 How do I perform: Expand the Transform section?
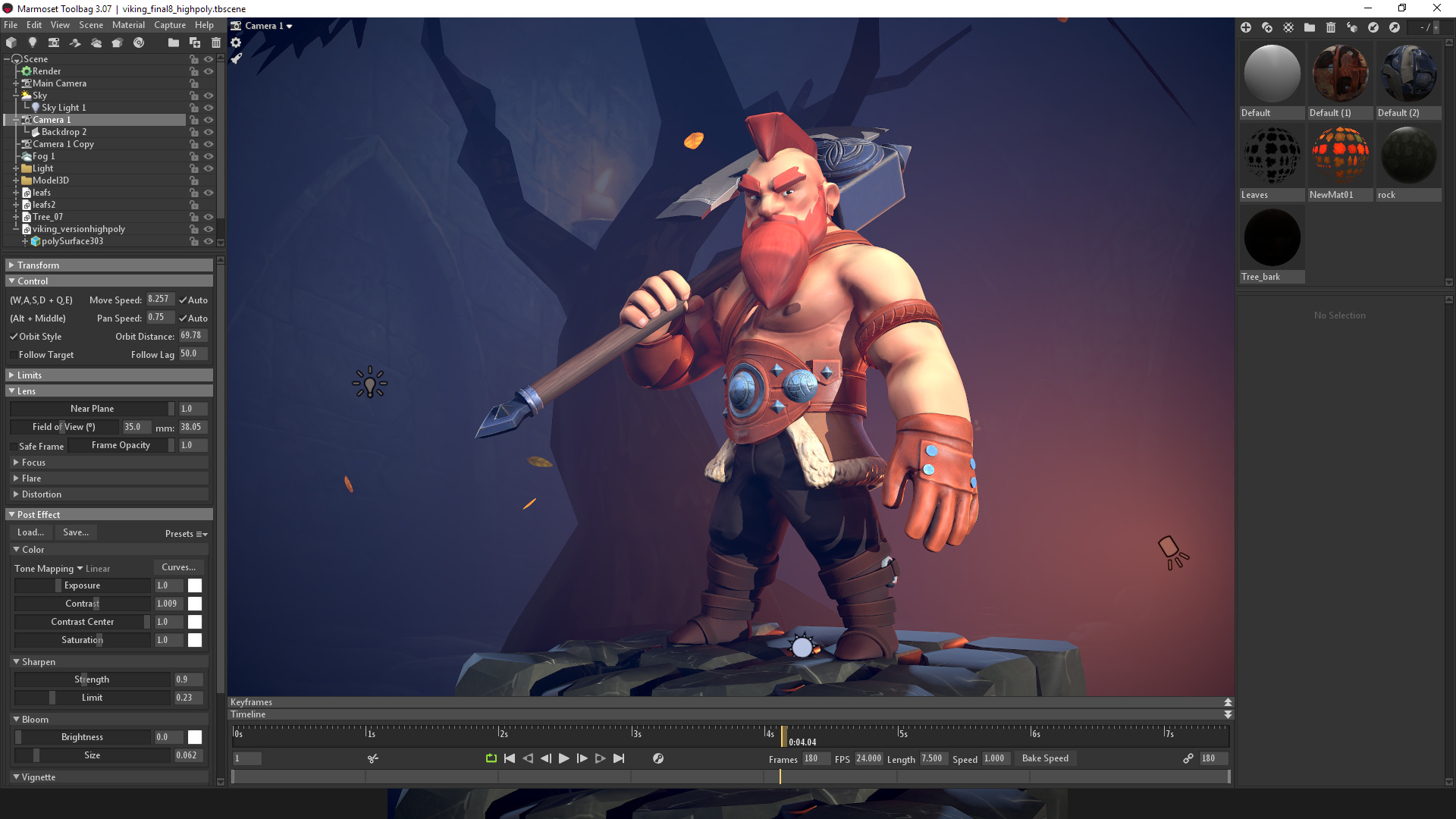[109, 265]
